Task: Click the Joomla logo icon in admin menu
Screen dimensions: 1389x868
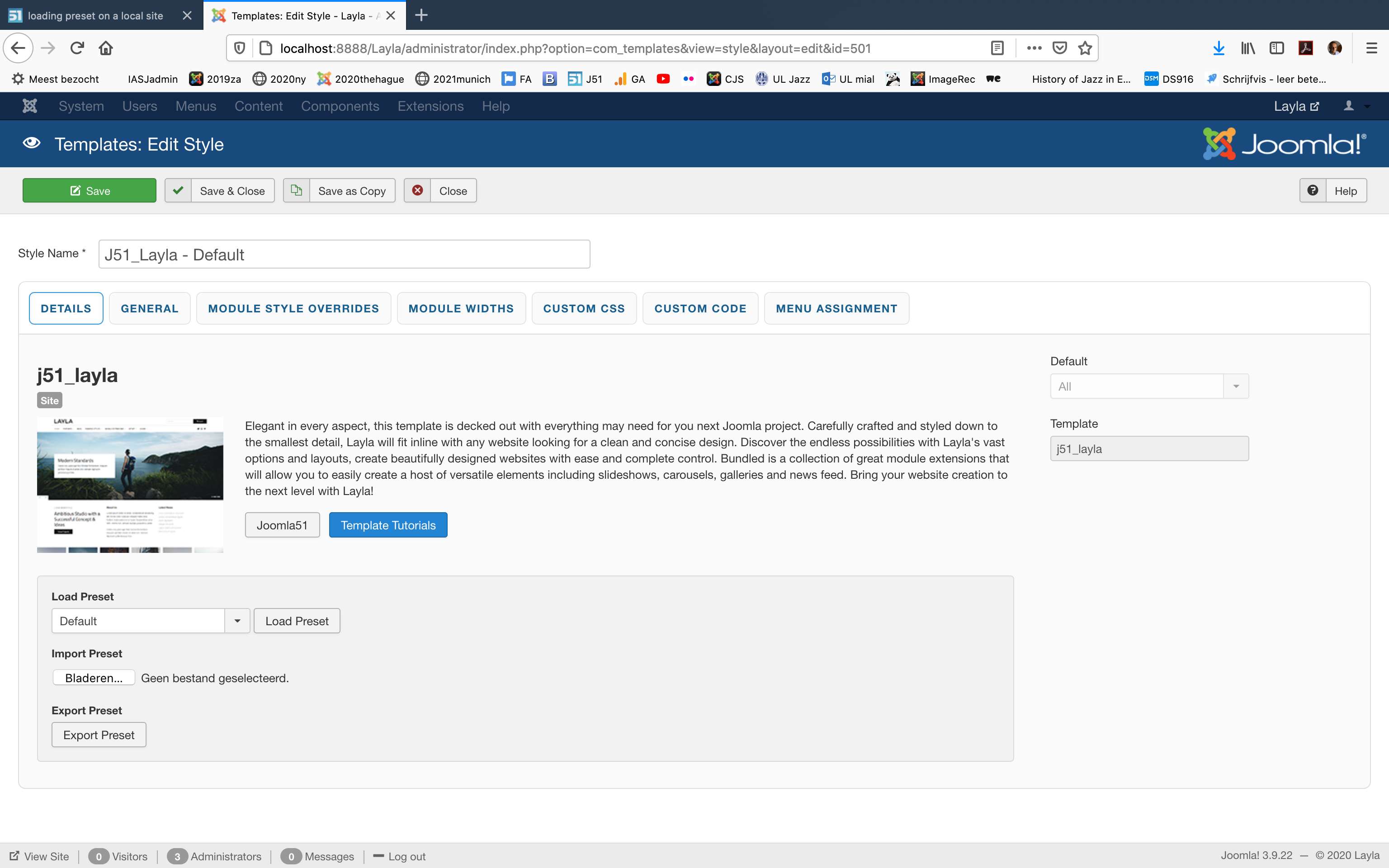Action: (30, 106)
